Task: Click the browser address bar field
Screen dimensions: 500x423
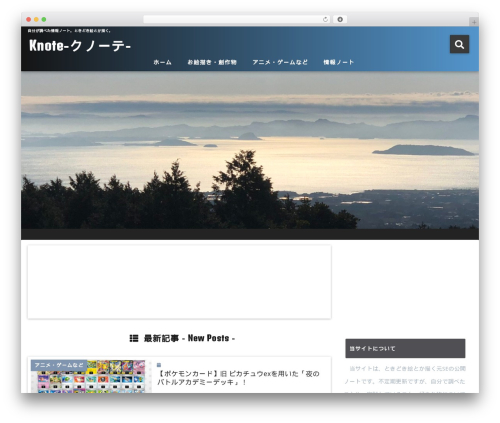Action: tap(237, 19)
